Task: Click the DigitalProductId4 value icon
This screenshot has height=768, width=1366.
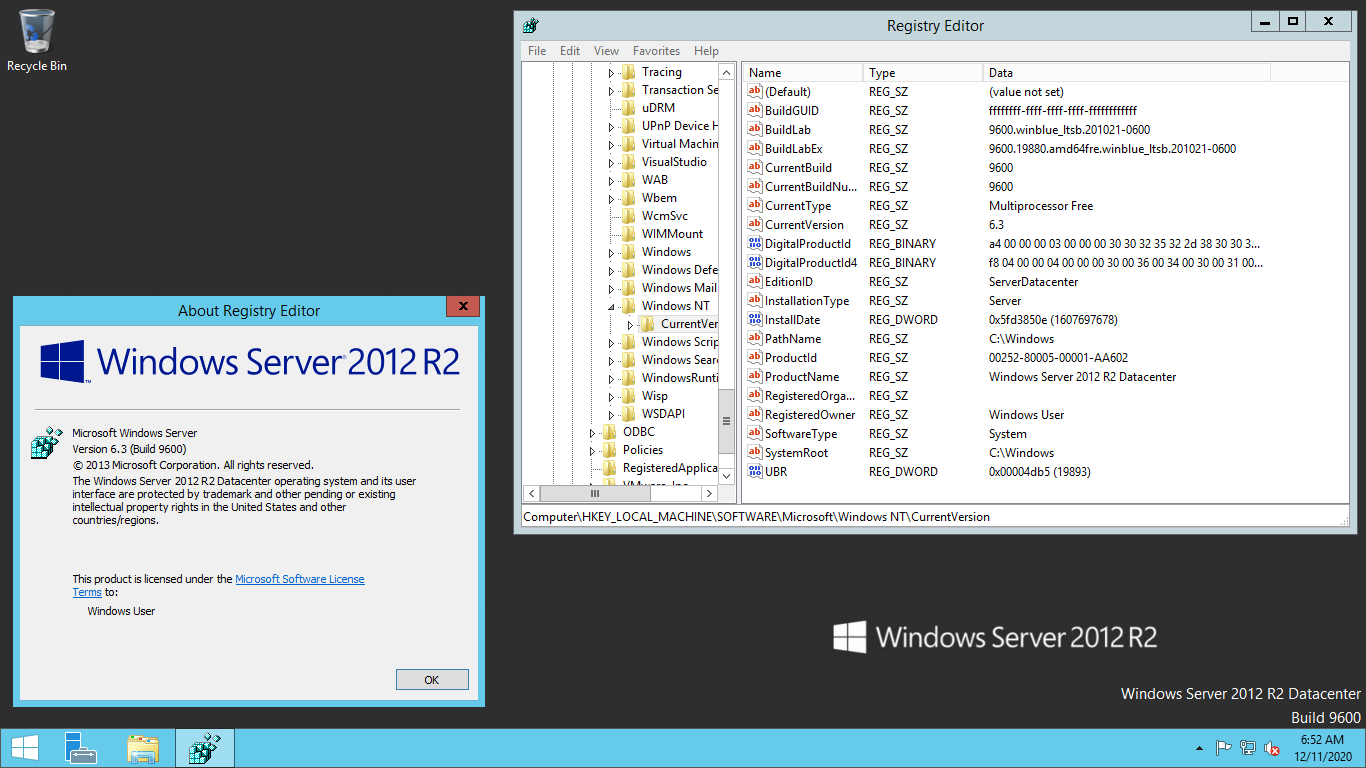Action: tap(755, 262)
